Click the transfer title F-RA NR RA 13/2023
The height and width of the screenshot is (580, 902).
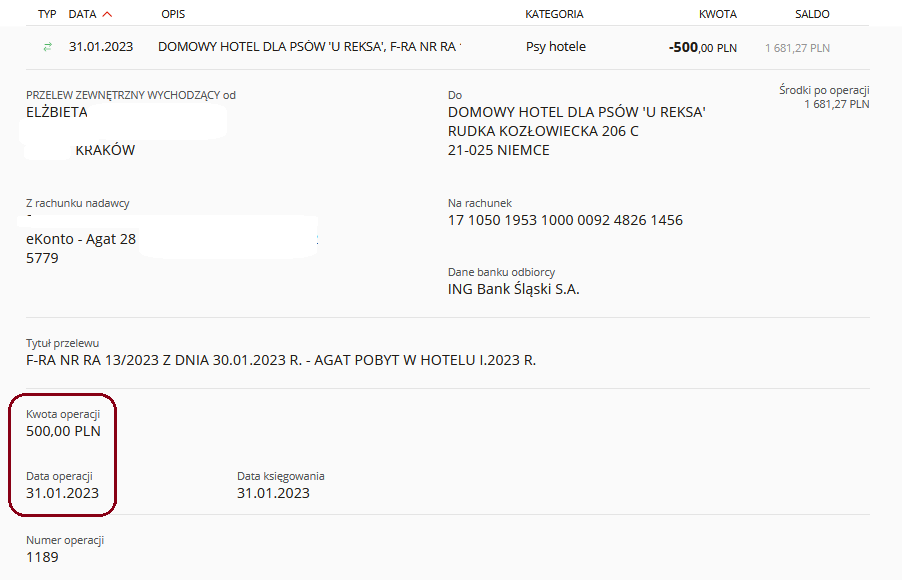tap(281, 360)
